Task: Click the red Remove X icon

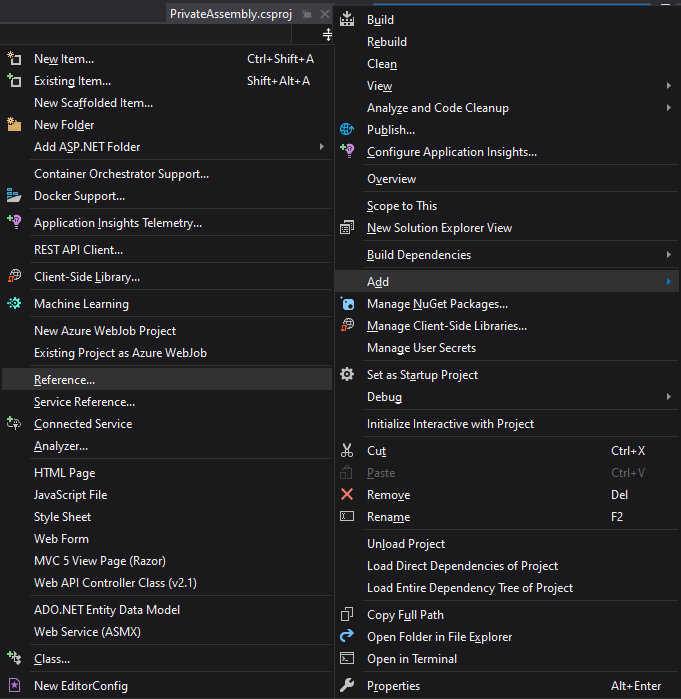Action: [347, 495]
